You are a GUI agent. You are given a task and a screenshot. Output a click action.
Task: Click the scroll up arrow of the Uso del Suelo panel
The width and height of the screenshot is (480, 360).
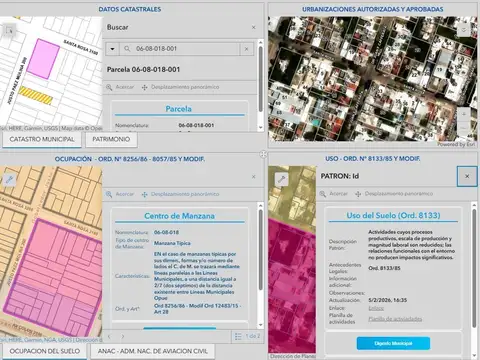474,205
